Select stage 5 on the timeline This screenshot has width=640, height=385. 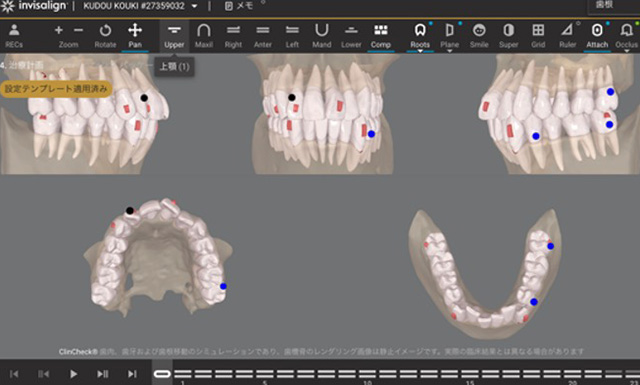tap(264, 374)
